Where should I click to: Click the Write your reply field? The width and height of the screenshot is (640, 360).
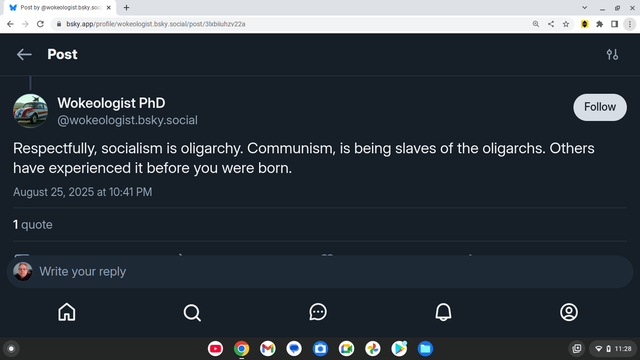tap(320, 272)
